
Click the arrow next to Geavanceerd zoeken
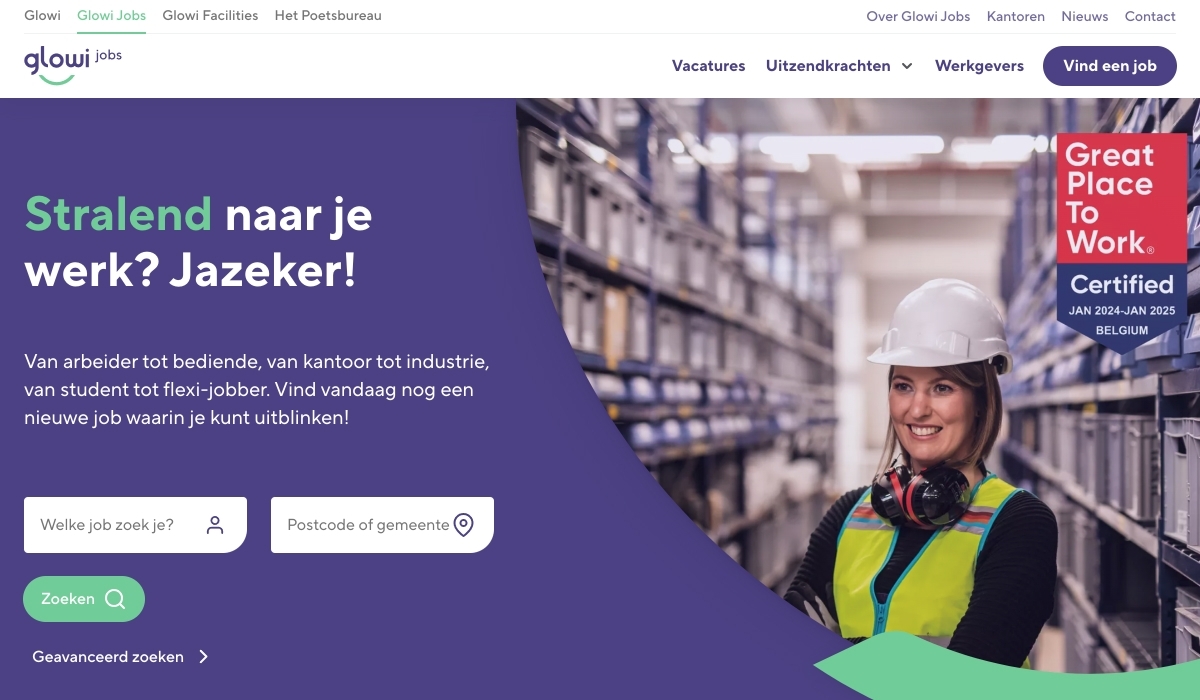(203, 657)
